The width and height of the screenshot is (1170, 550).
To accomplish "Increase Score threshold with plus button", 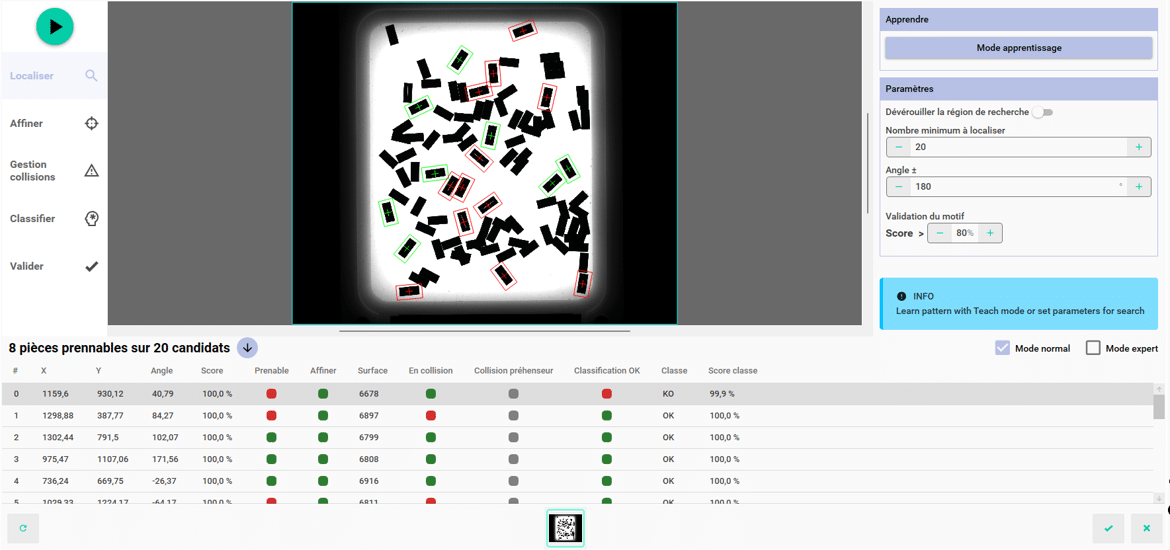I will (x=990, y=233).
